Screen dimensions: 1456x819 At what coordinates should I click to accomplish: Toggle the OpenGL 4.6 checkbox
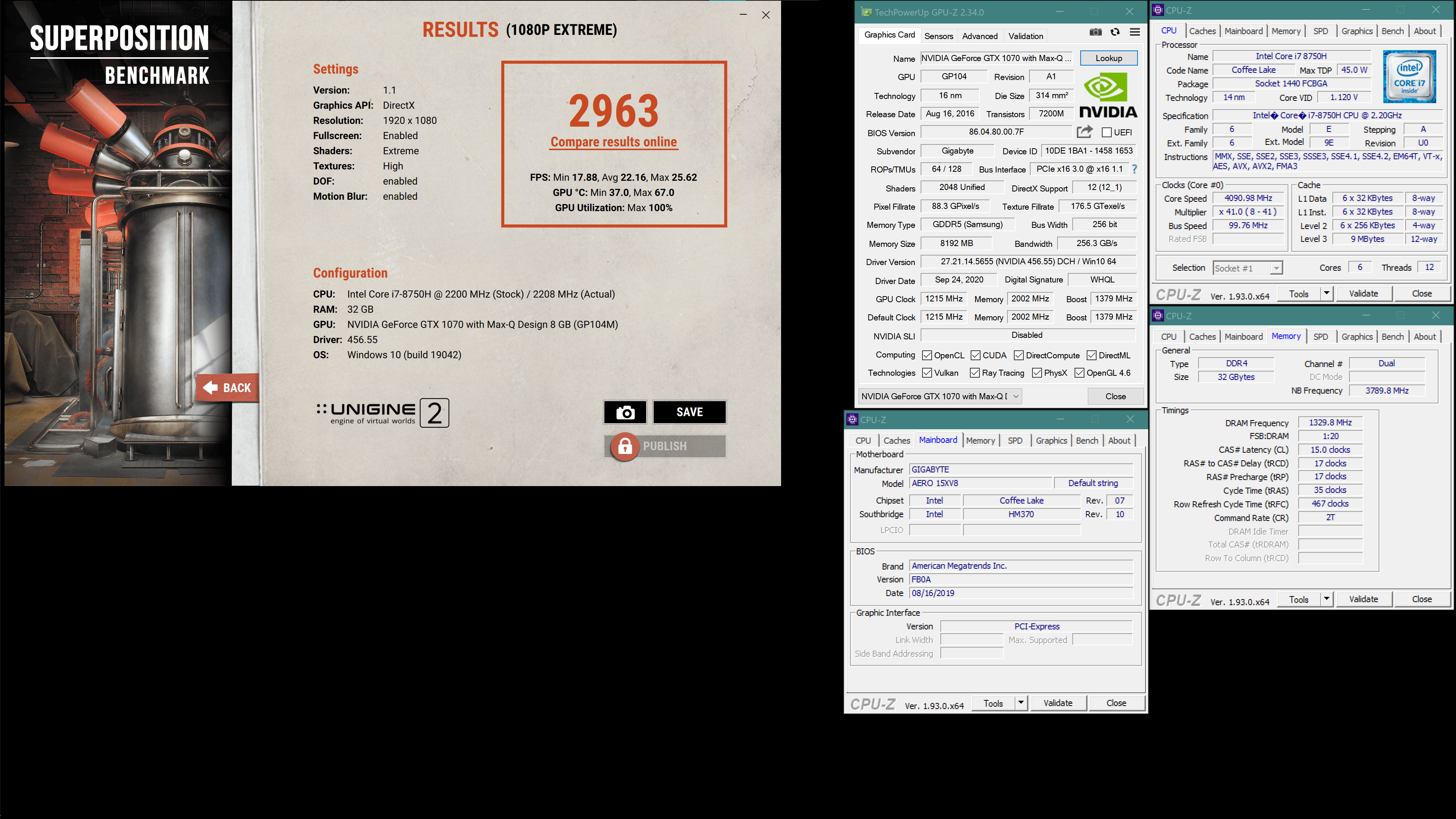click(1079, 372)
